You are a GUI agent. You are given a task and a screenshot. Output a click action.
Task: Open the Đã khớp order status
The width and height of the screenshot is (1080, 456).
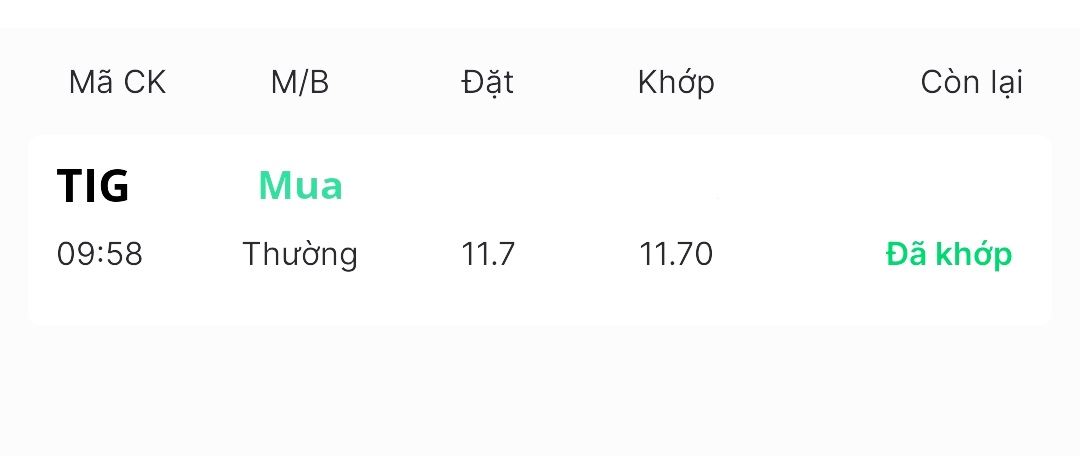tap(948, 255)
